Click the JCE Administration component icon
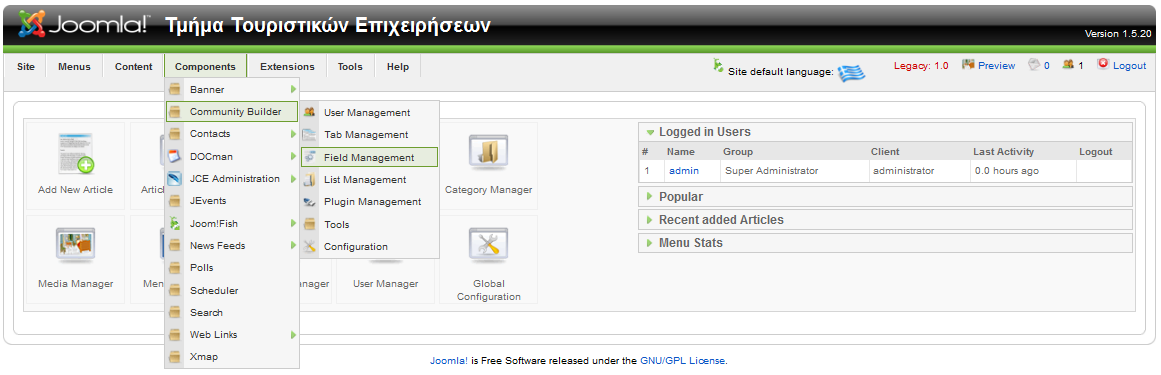Image resolution: width=1161 pixels, height=375 pixels. [175, 179]
